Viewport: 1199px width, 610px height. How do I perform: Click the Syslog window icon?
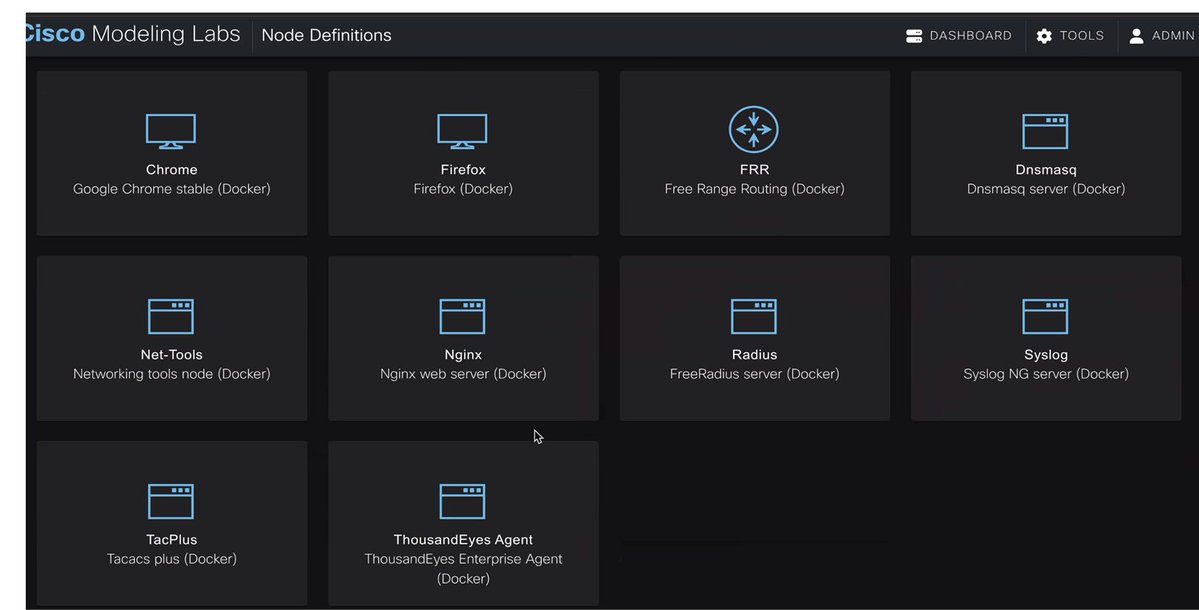pyautogui.click(x=1045, y=316)
